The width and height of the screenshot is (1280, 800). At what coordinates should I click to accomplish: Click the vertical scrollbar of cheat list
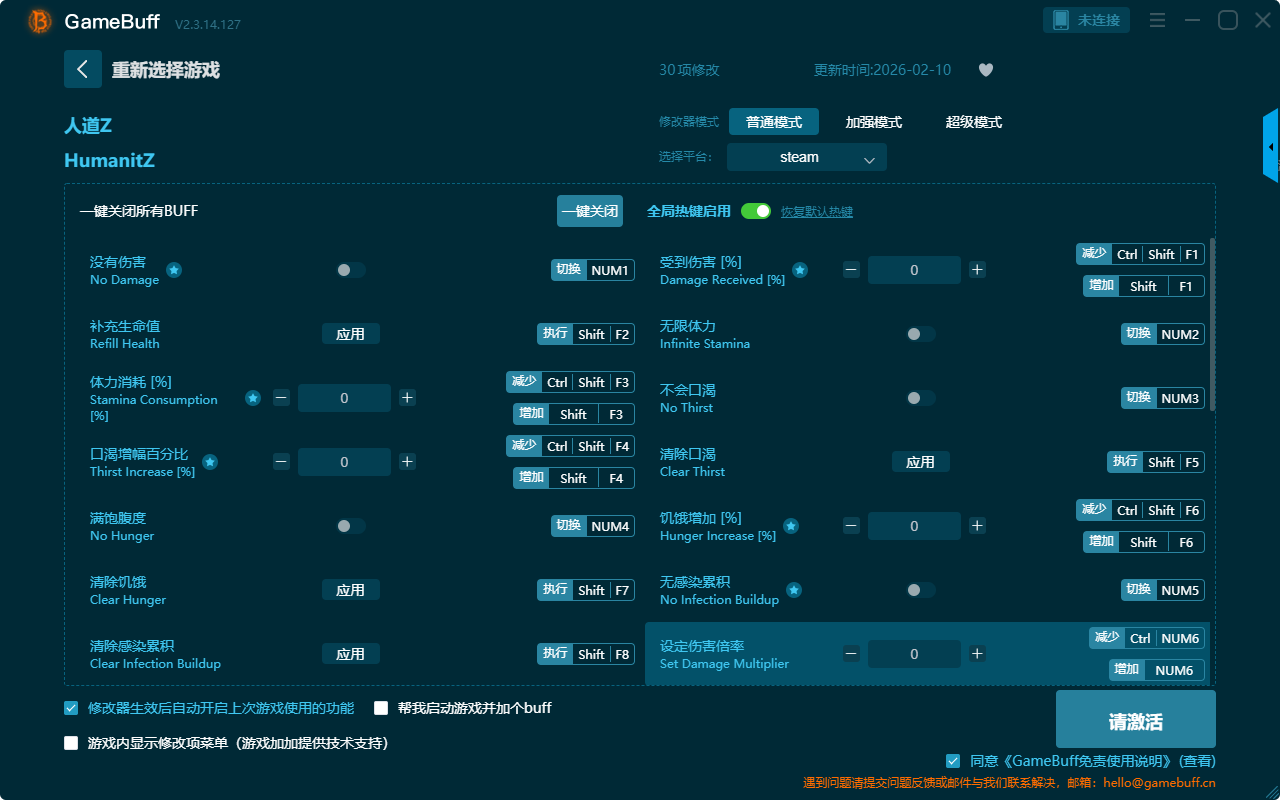[x=1213, y=325]
